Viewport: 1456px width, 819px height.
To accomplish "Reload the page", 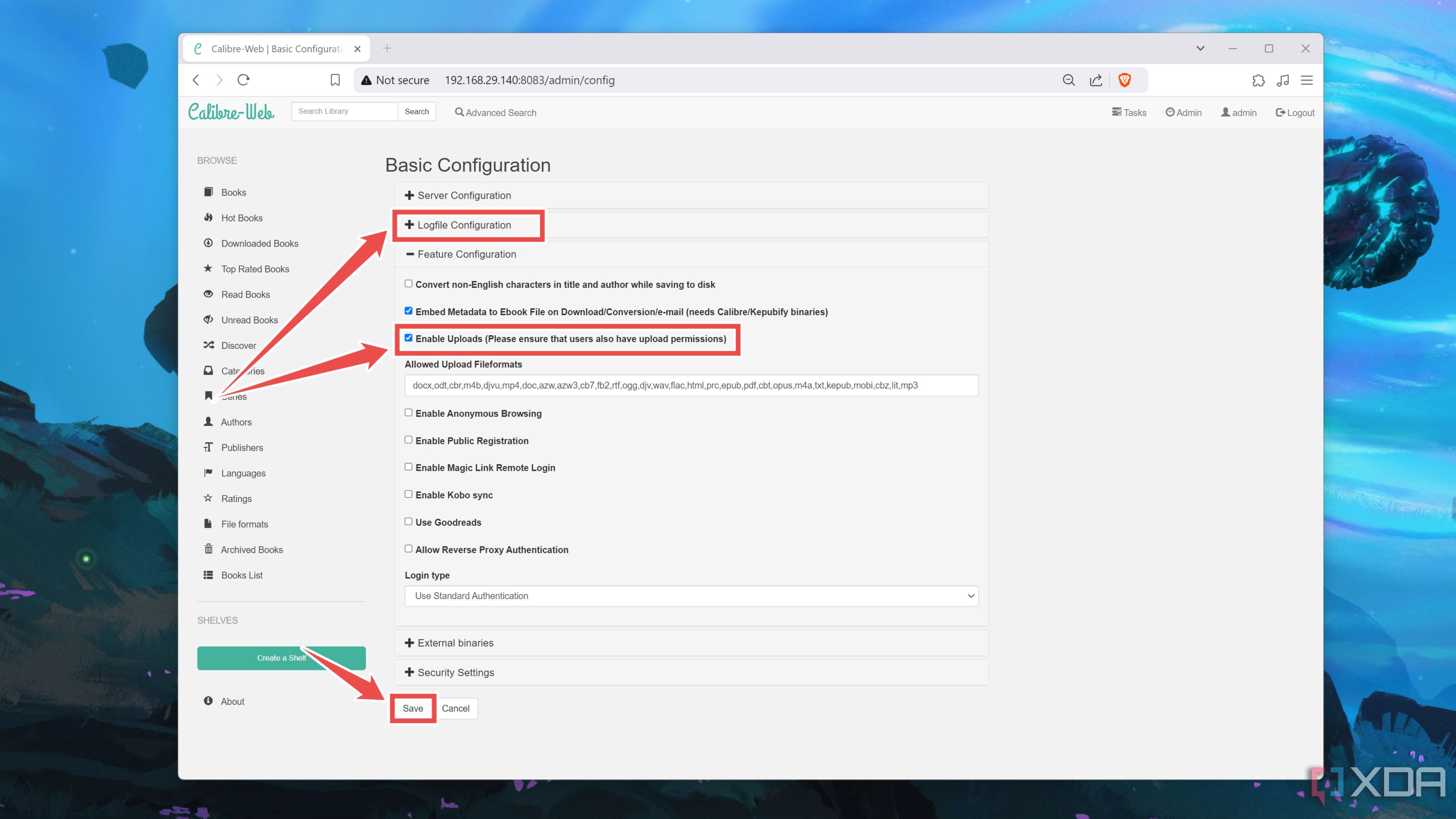I will 243,80.
